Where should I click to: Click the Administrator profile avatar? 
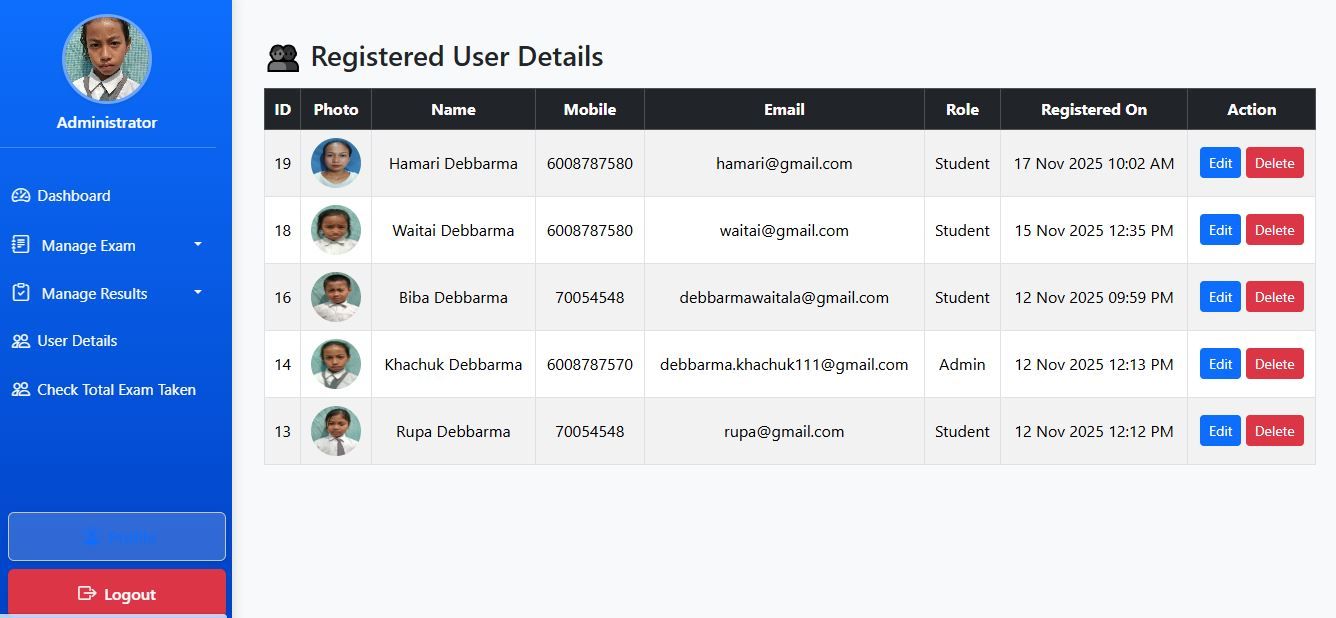coord(107,59)
